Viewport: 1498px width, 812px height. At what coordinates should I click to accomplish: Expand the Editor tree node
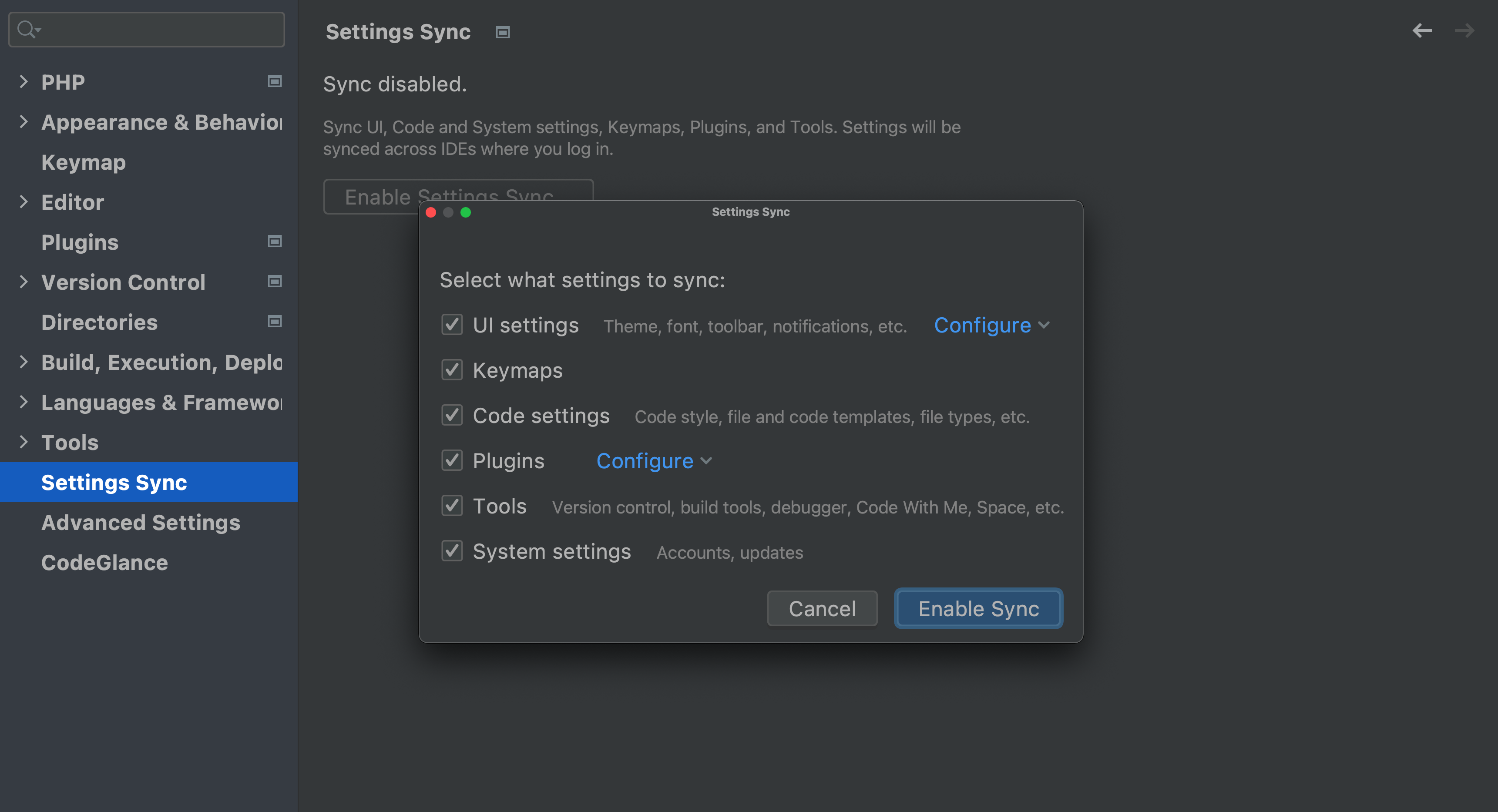click(23, 201)
